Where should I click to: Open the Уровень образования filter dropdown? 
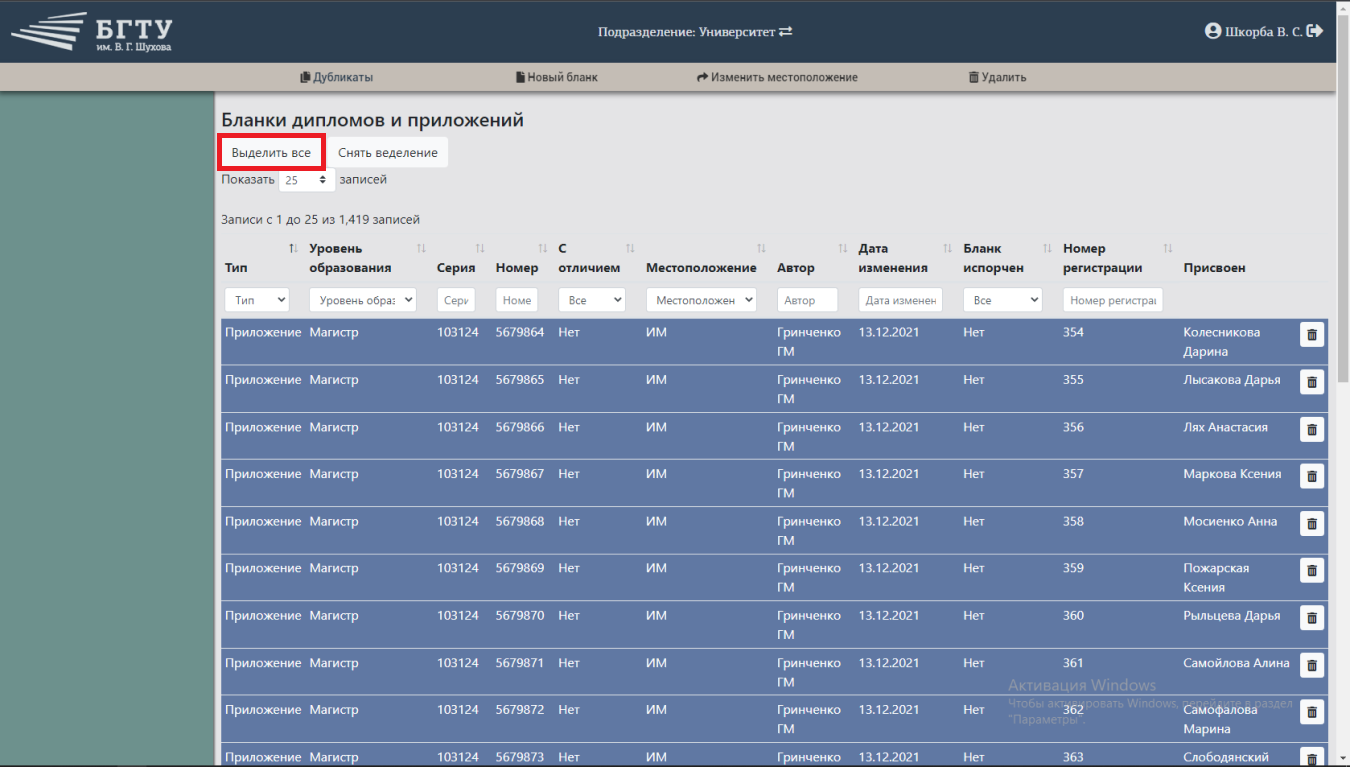(x=362, y=300)
